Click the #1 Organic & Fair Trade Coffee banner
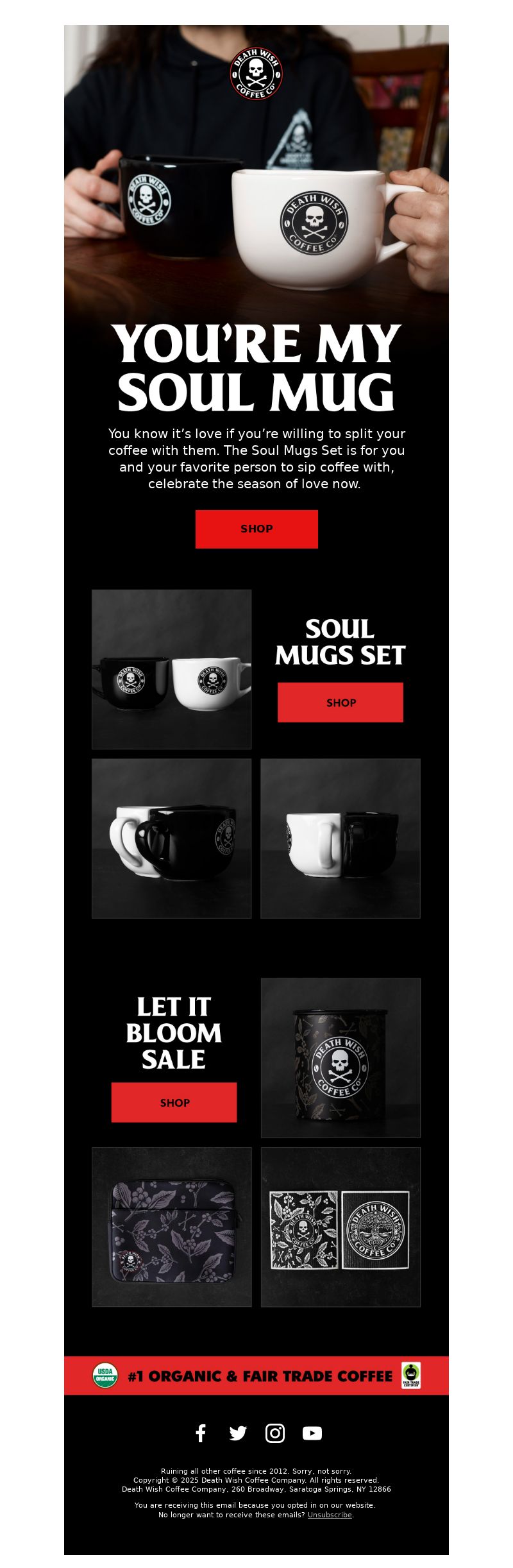The height and width of the screenshot is (1568, 513). tap(256, 1376)
